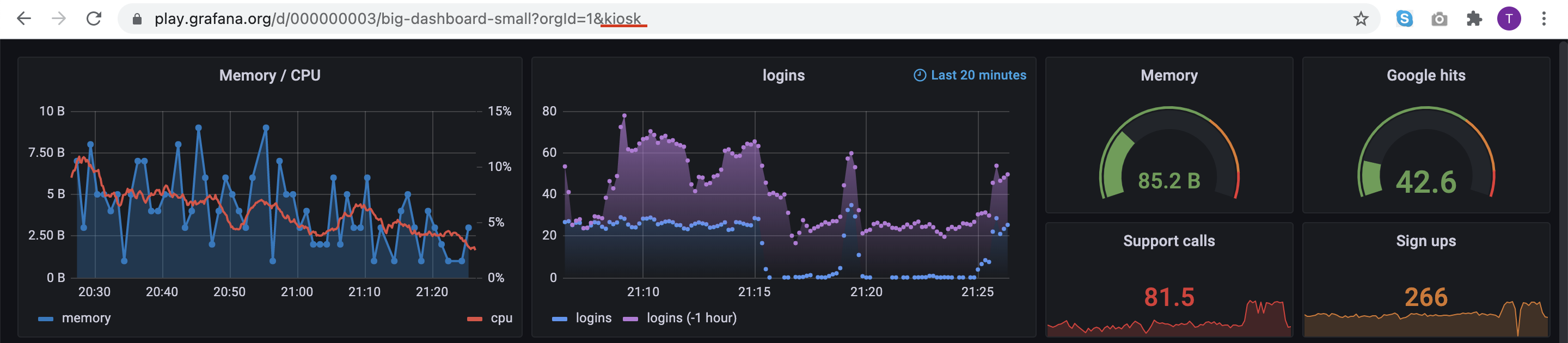The width and height of the screenshot is (1568, 343).
Task: Open the Google hits panel title
Action: click(x=1425, y=76)
